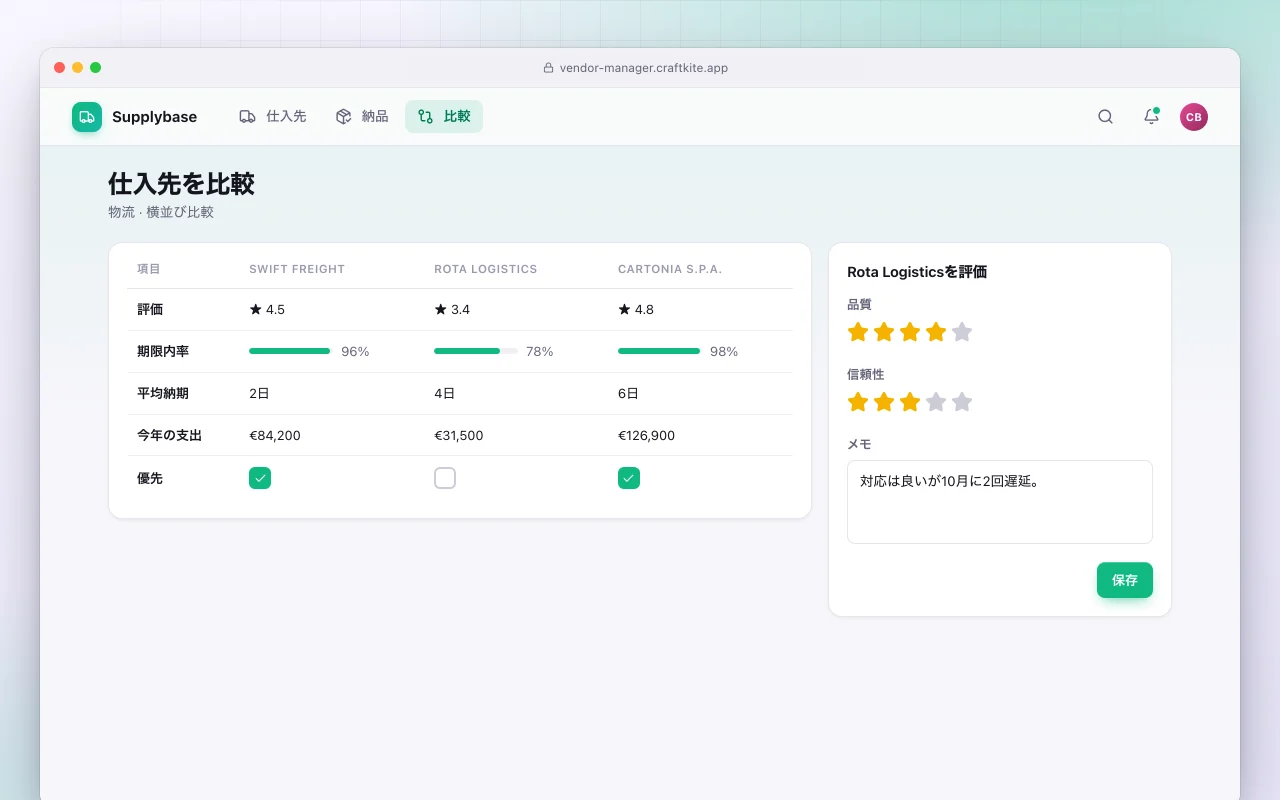Click the vendor-manager.craftkite.app address bar

click(636, 68)
